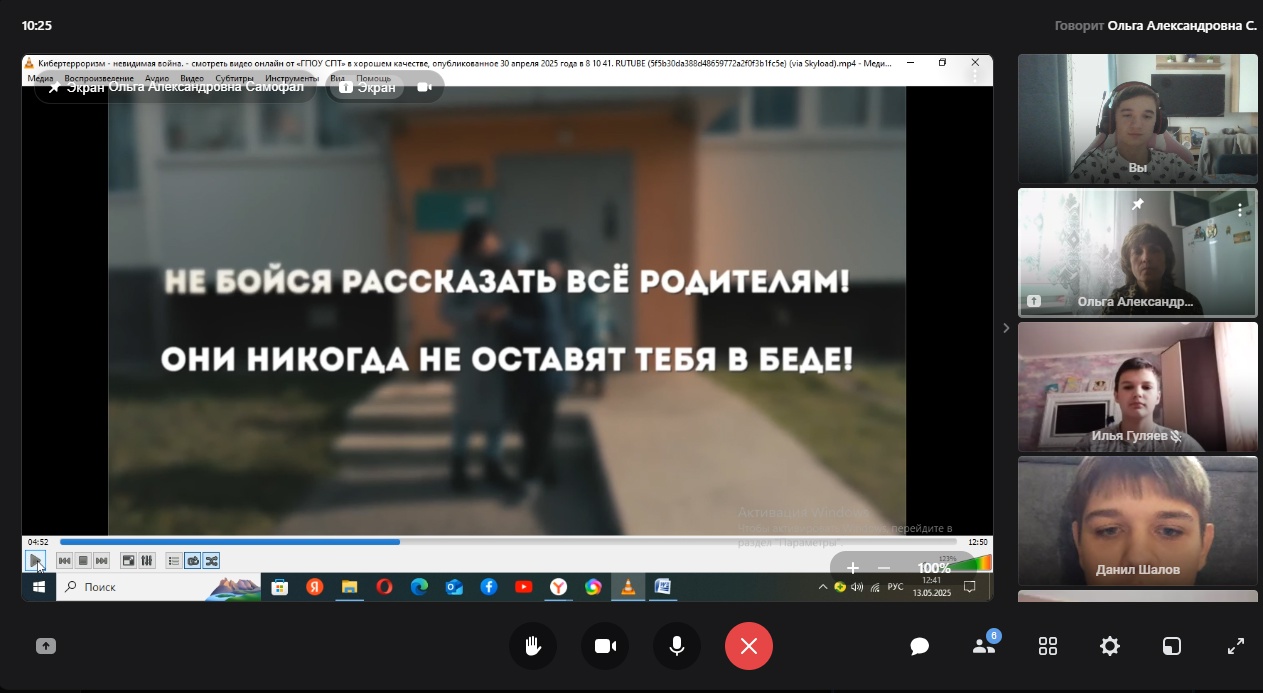This screenshot has height=693, width=1263.
Task: Click the VLC seek bar progress
Action: (x=508, y=542)
